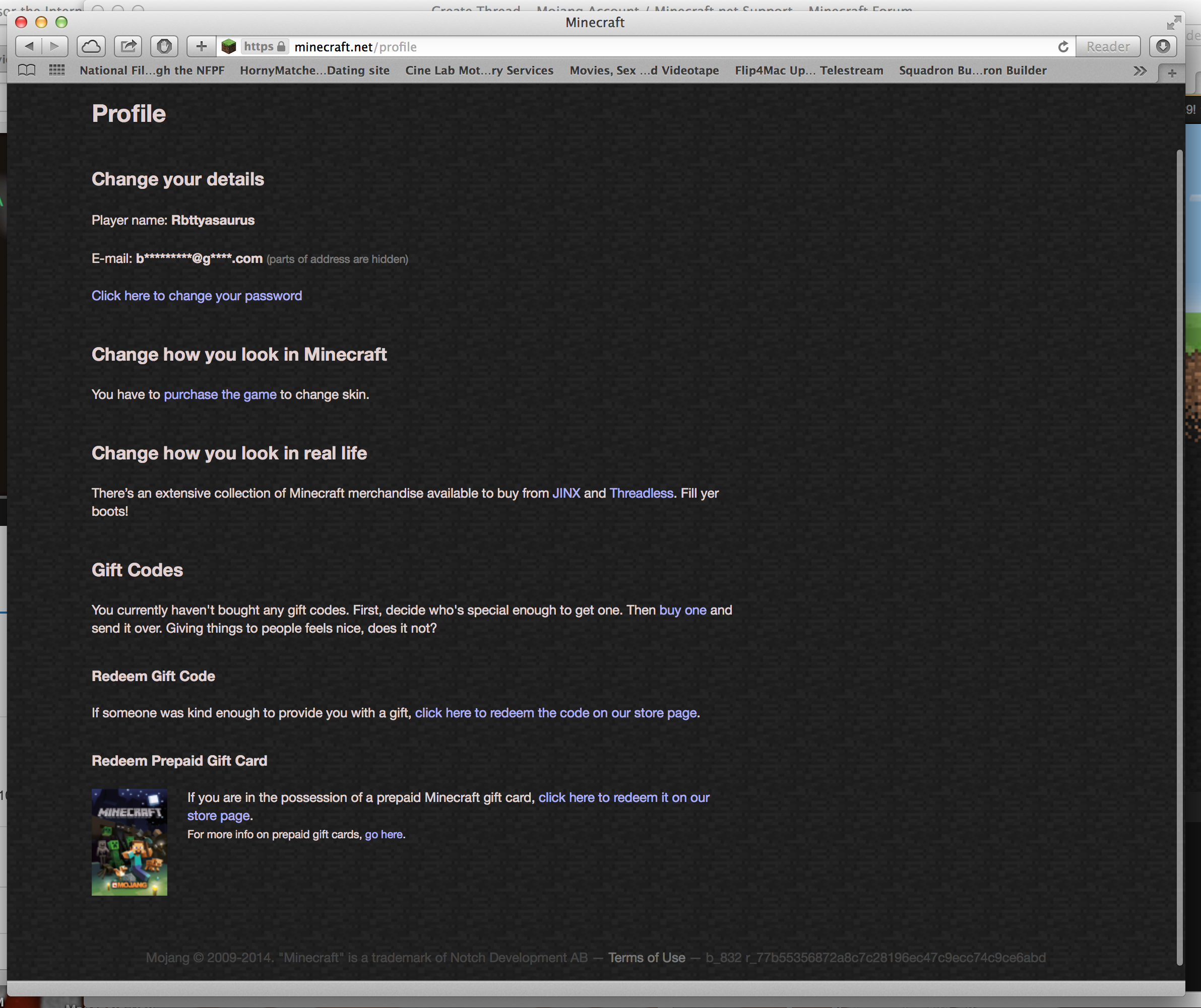The height and width of the screenshot is (1008, 1201).
Task: Open the iCloud tabs cloud icon
Action: [x=92, y=46]
